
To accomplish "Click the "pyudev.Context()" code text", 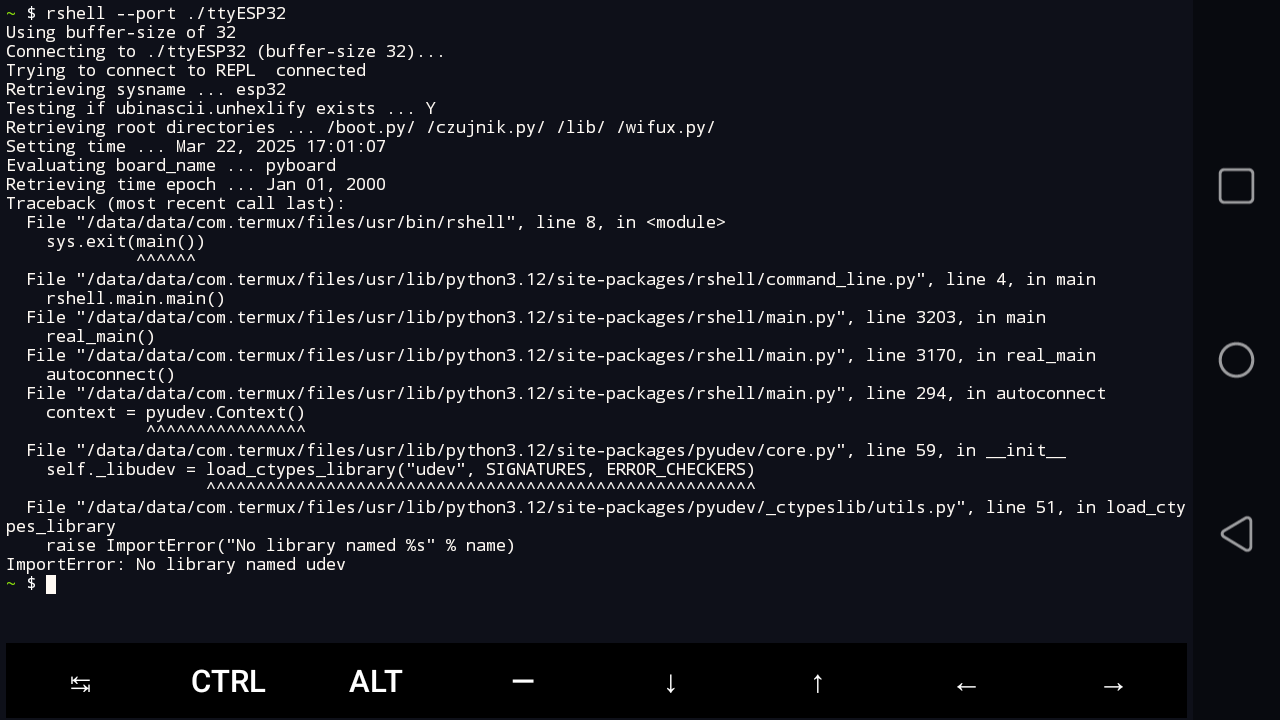I will [225, 412].
